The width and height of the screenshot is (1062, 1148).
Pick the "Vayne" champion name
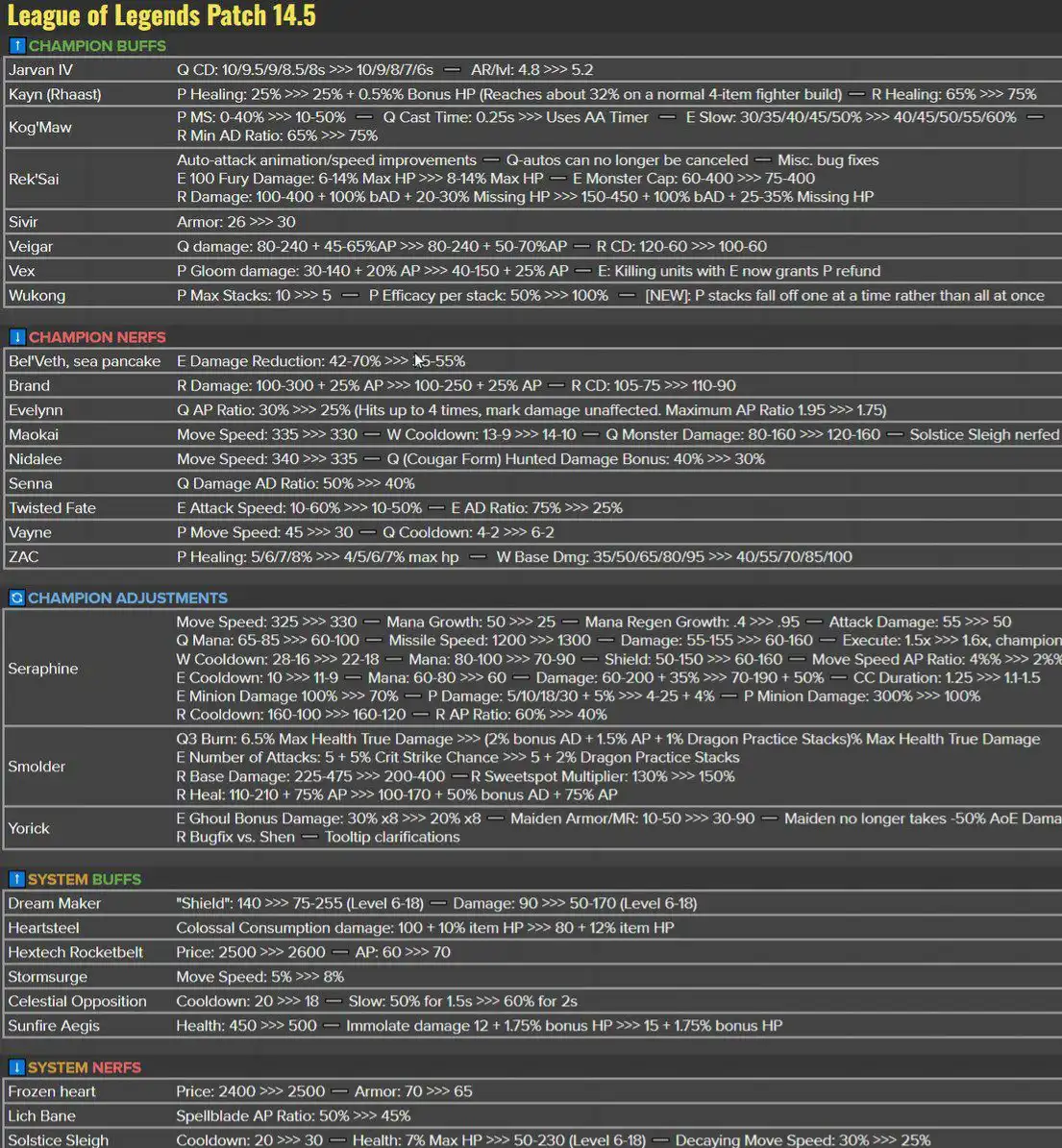pyautogui.click(x=30, y=532)
